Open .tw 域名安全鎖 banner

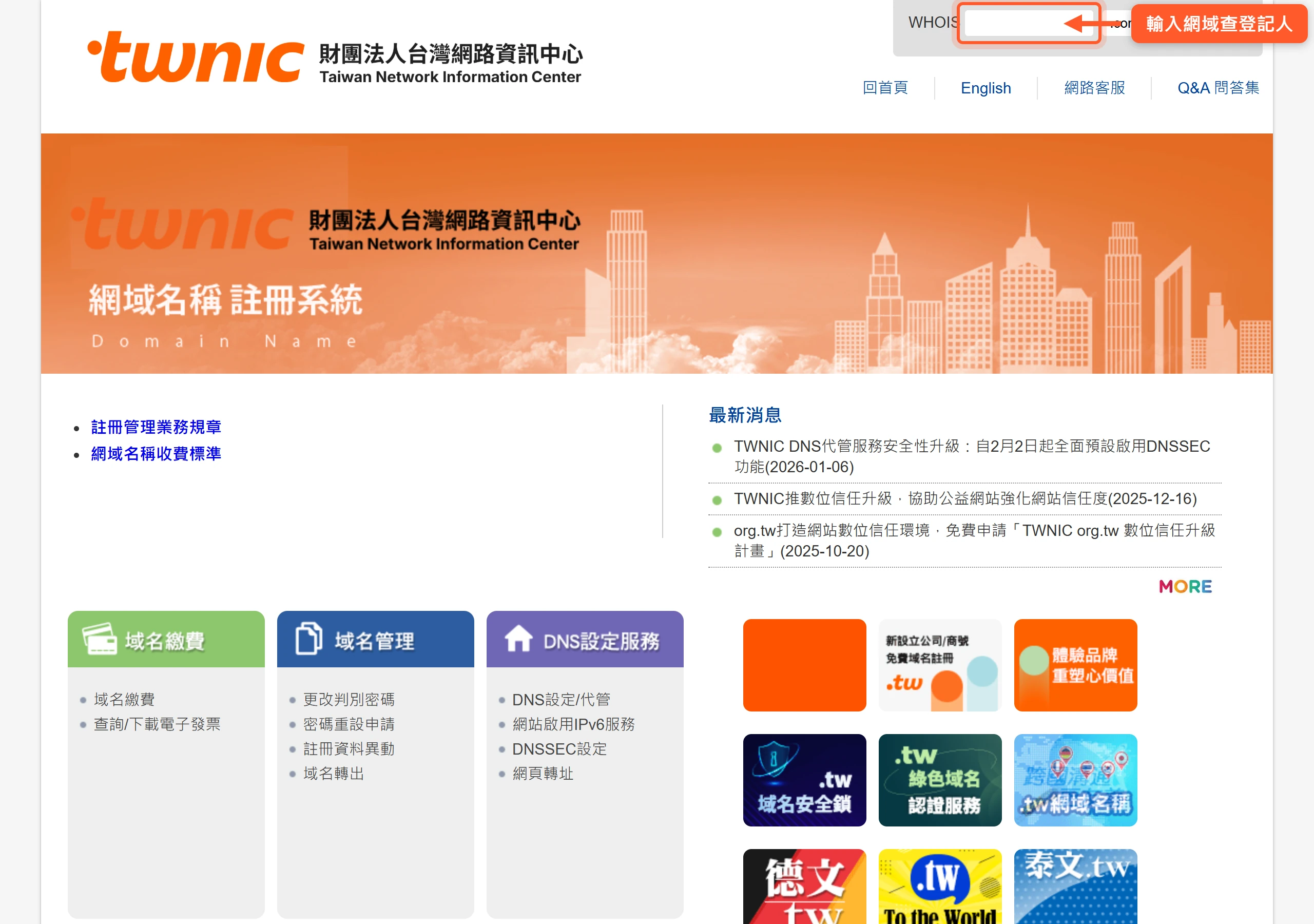click(x=804, y=780)
